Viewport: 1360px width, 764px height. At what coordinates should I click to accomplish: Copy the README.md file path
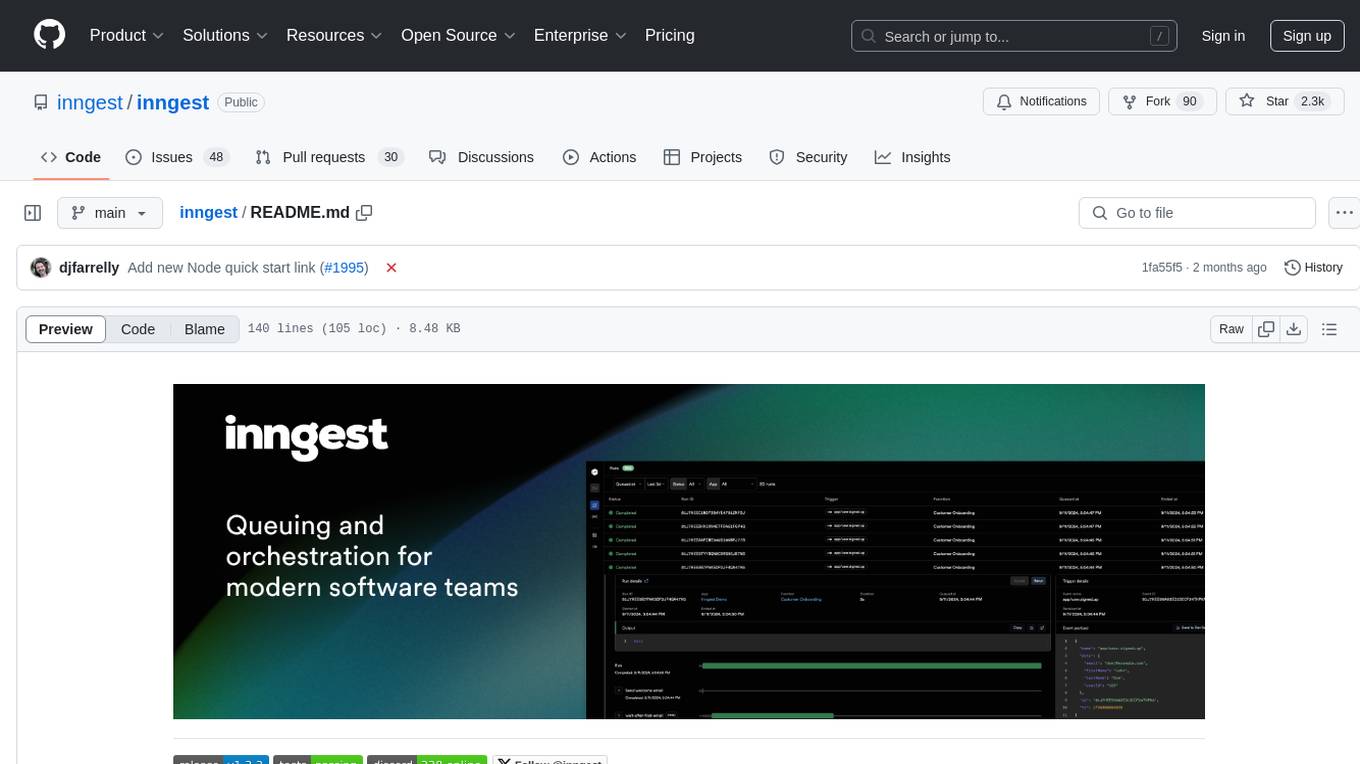click(364, 212)
